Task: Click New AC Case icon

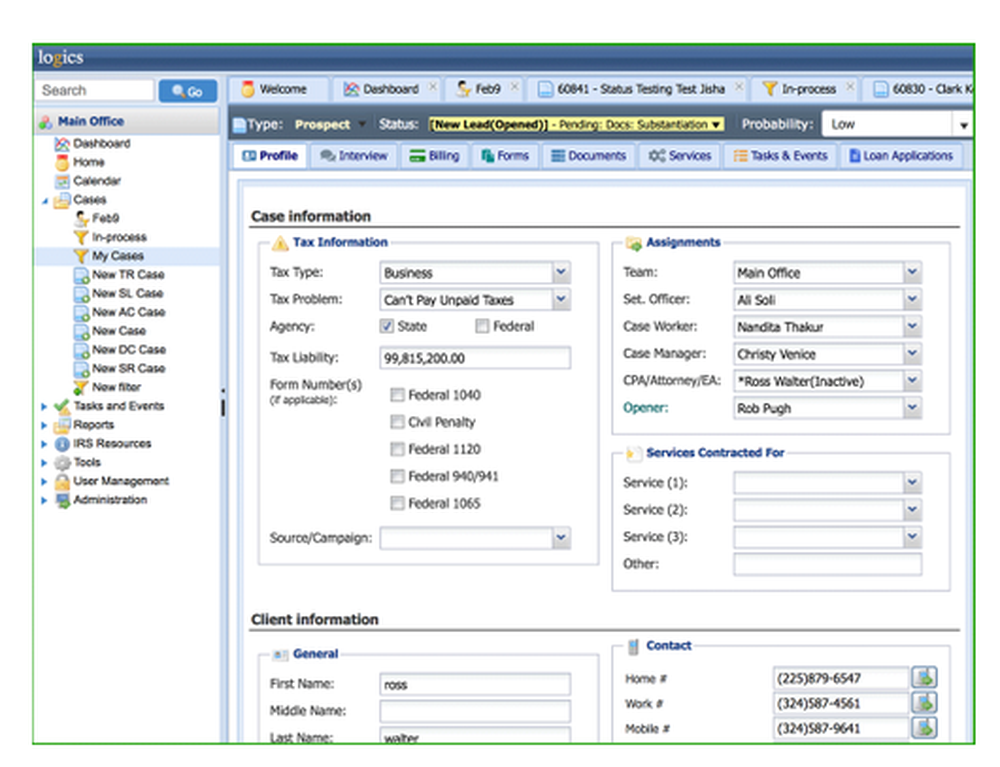Action: pos(80,313)
